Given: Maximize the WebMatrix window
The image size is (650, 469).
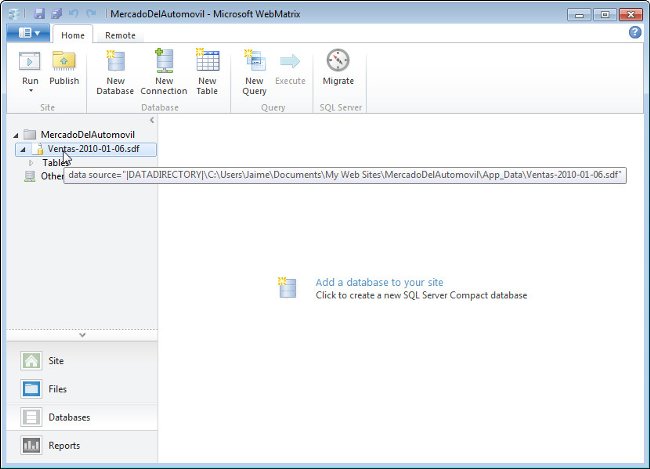Looking at the screenshot, I should pos(605,15).
